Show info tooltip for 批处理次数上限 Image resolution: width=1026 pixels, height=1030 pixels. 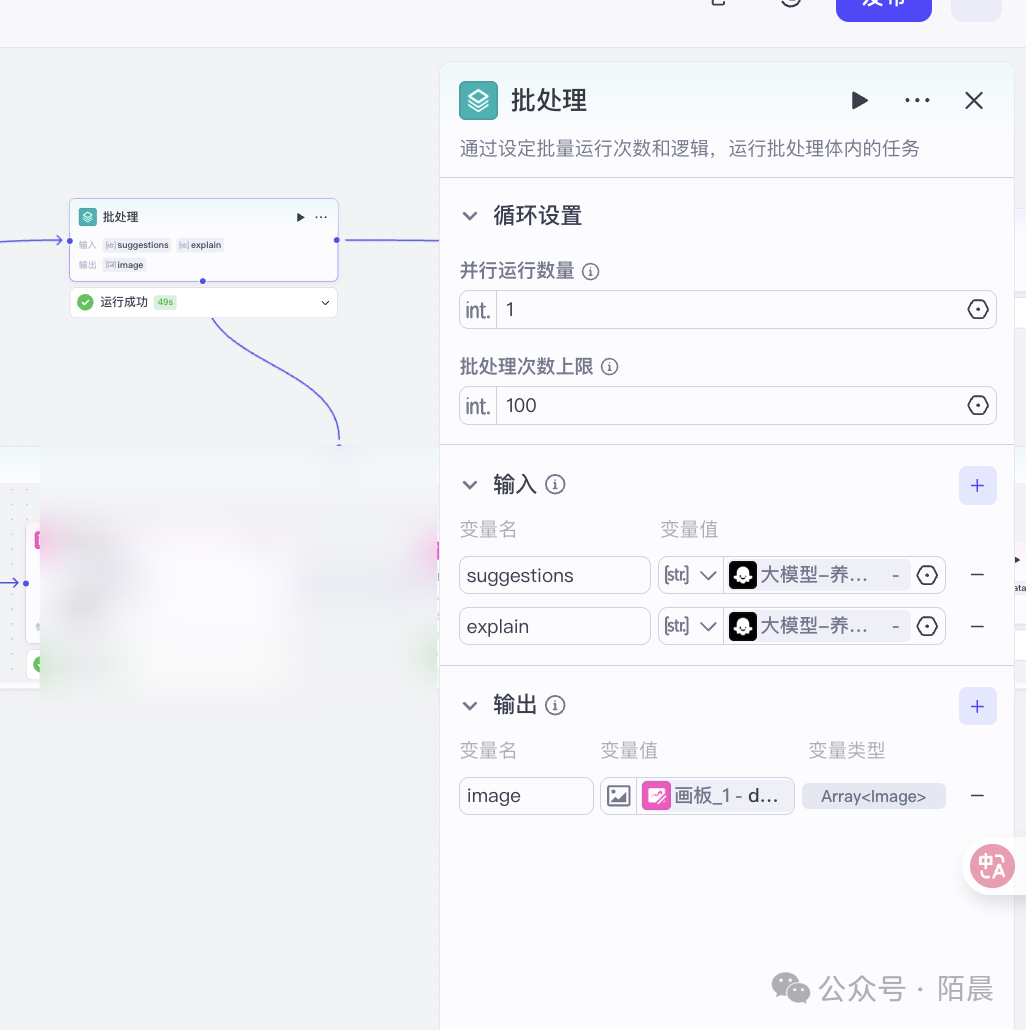point(610,367)
